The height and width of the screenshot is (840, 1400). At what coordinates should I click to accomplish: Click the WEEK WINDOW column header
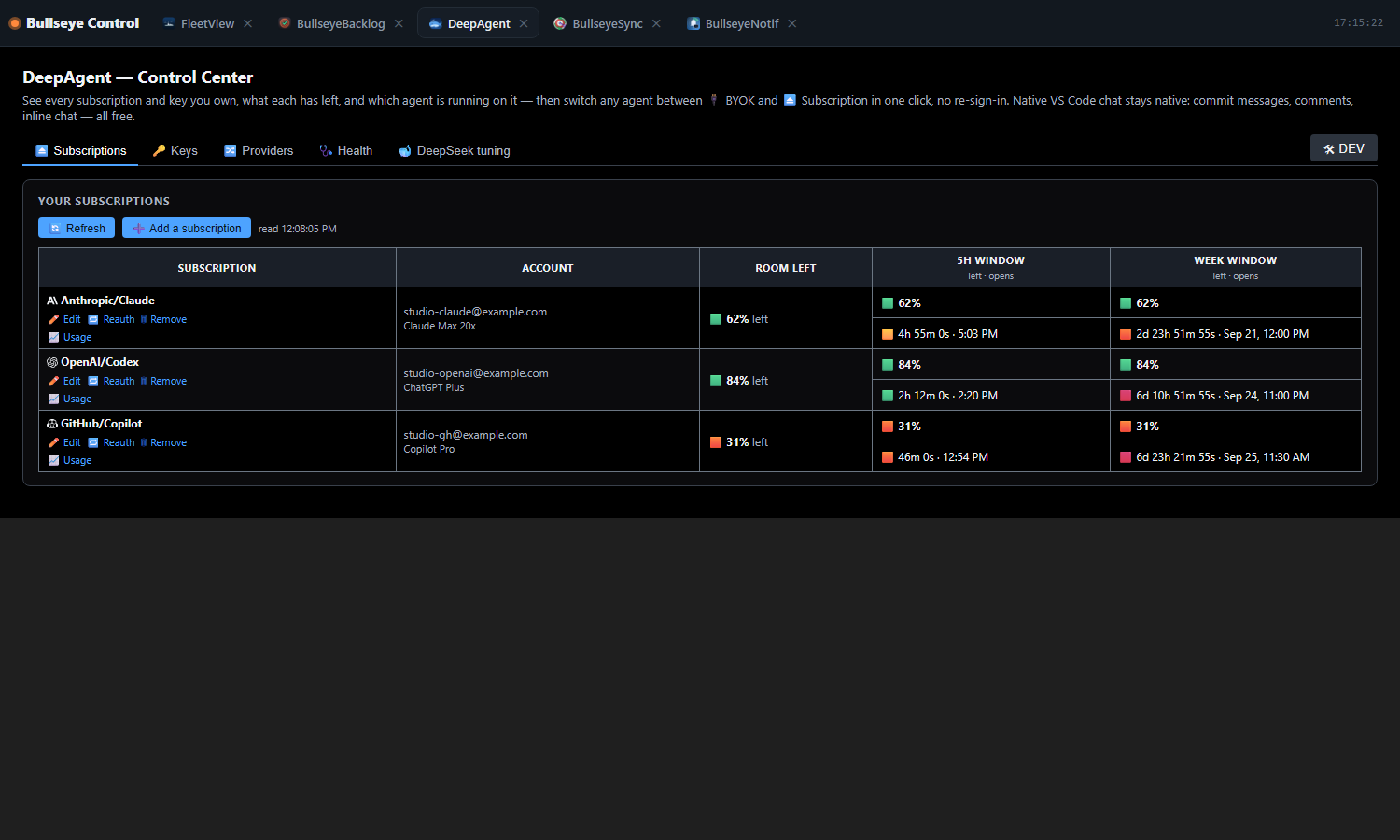(1236, 268)
